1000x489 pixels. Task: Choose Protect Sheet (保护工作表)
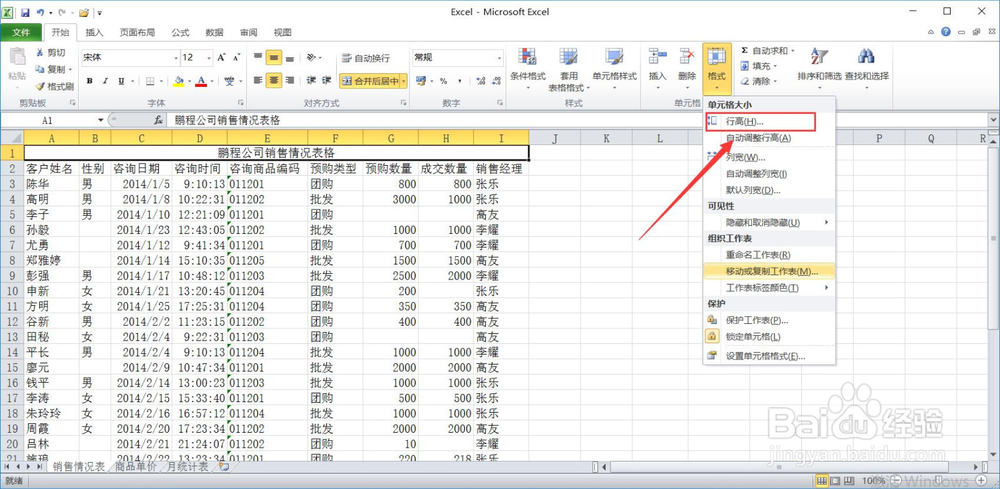[769, 320]
